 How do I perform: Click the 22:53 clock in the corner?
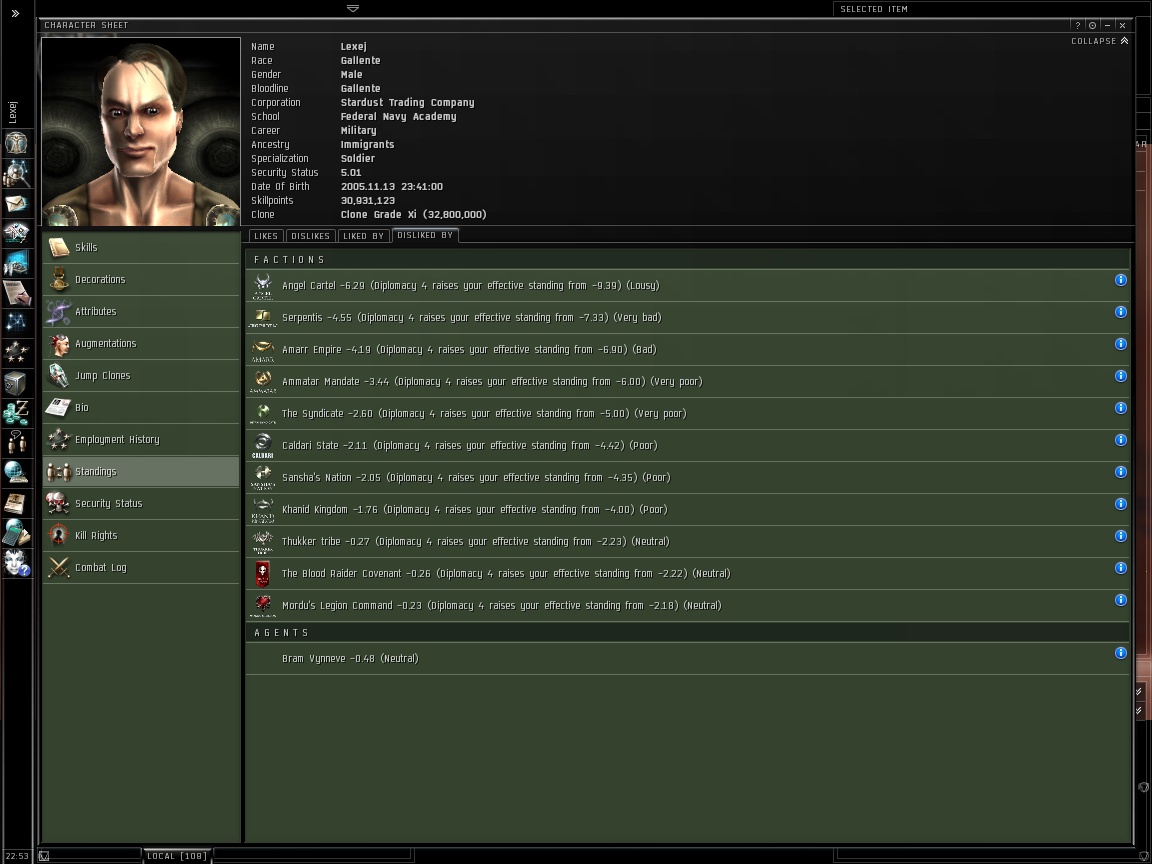click(17, 856)
